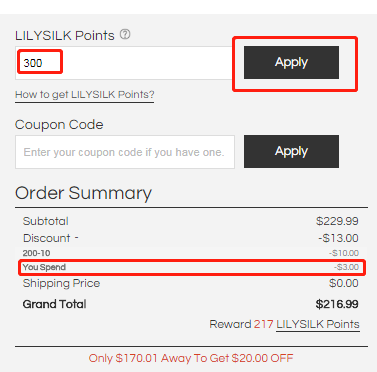Select the Discount total -$13.00
The height and width of the screenshot is (372, 377).
[338, 238]
